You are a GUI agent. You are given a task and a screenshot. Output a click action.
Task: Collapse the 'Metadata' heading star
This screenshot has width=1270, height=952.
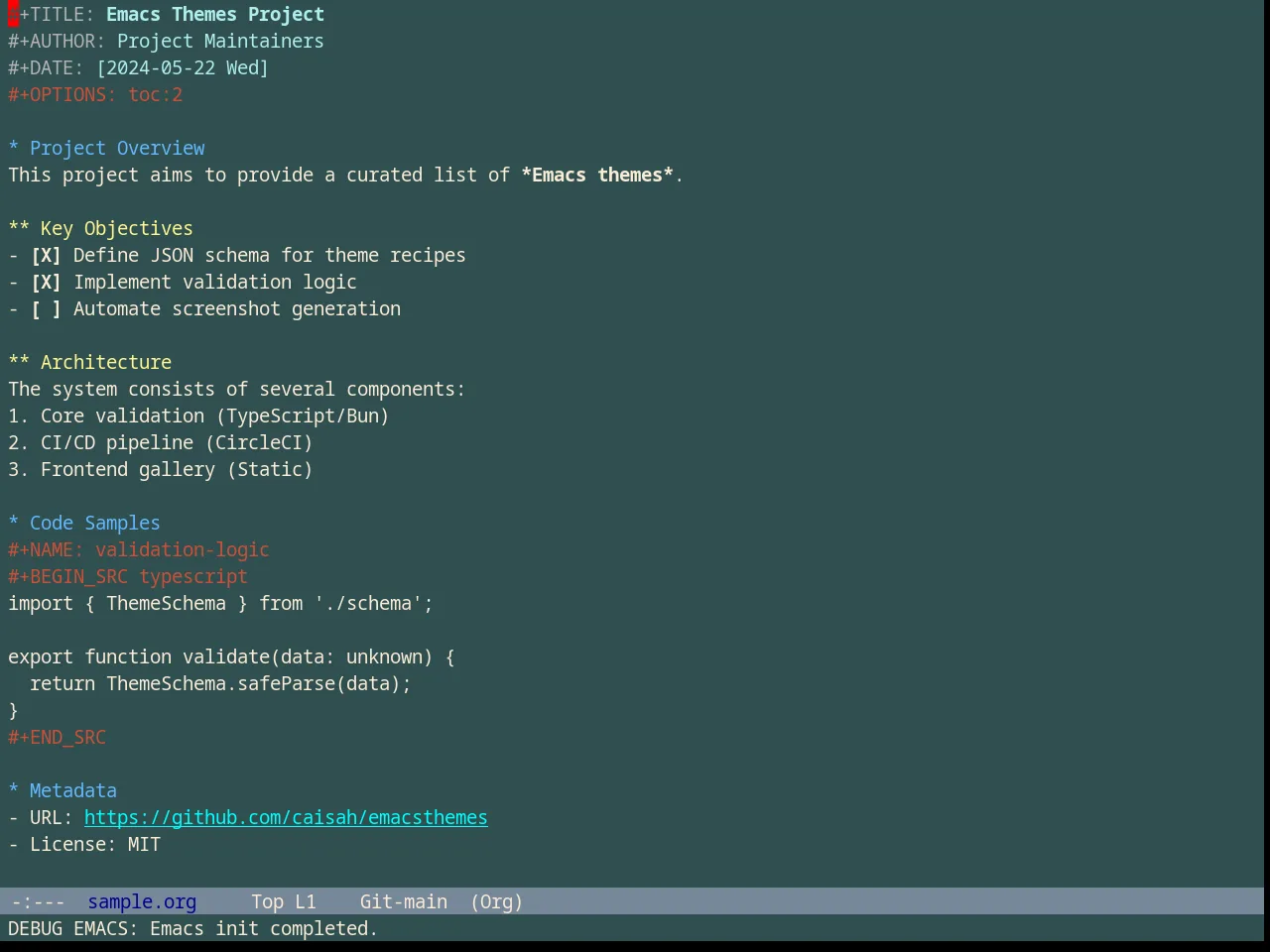14,790
